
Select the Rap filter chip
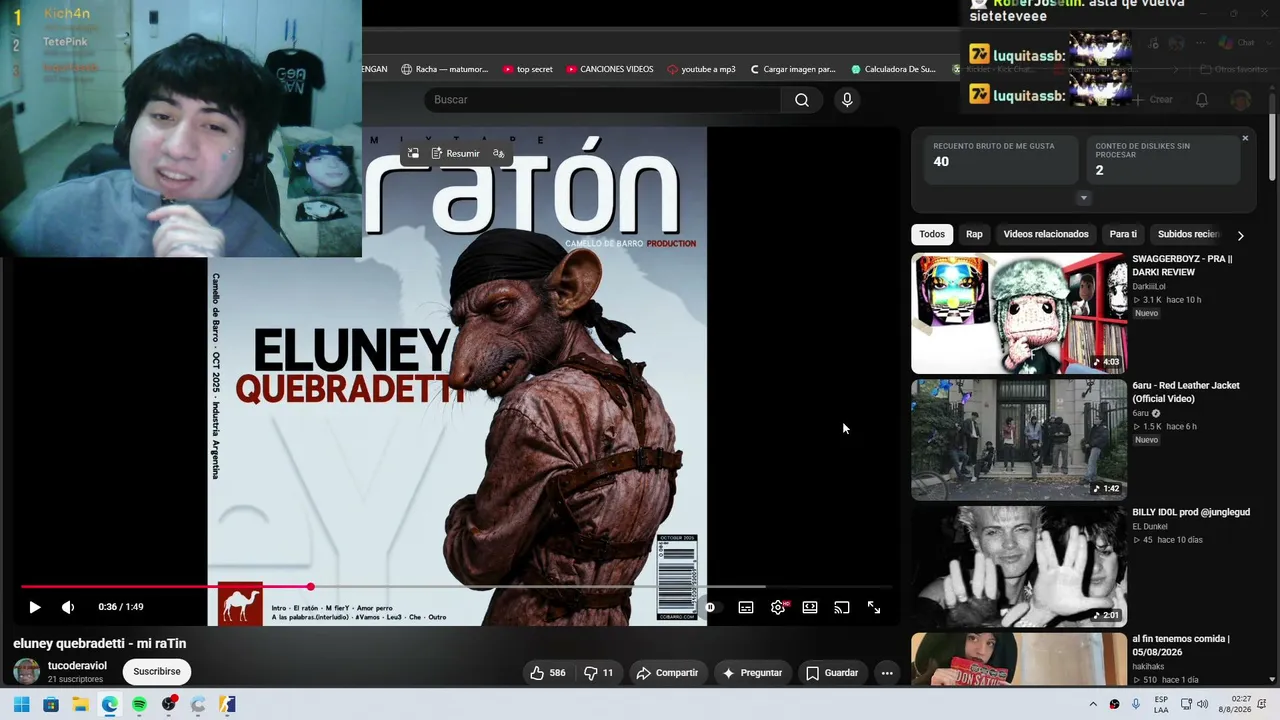coord(974,234)
